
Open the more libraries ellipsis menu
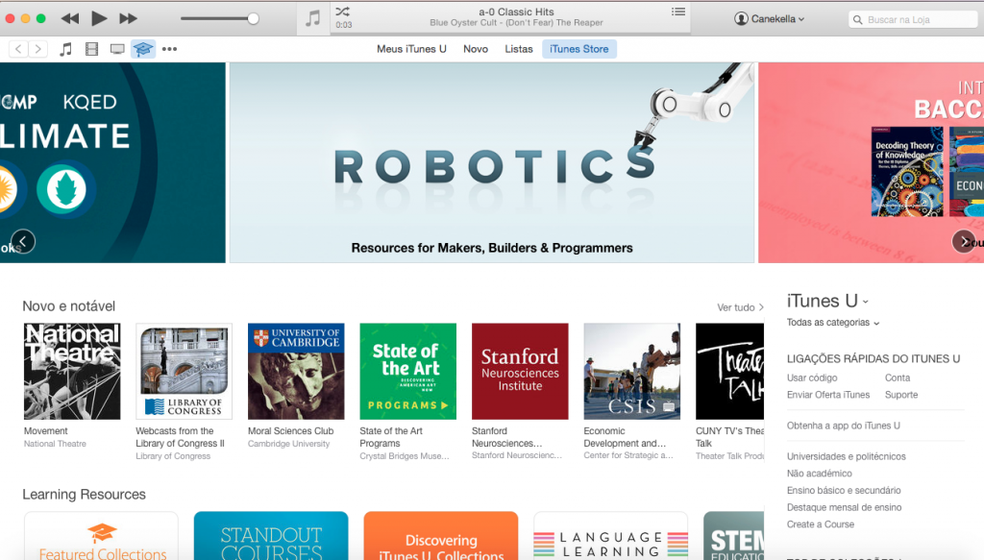169,49
